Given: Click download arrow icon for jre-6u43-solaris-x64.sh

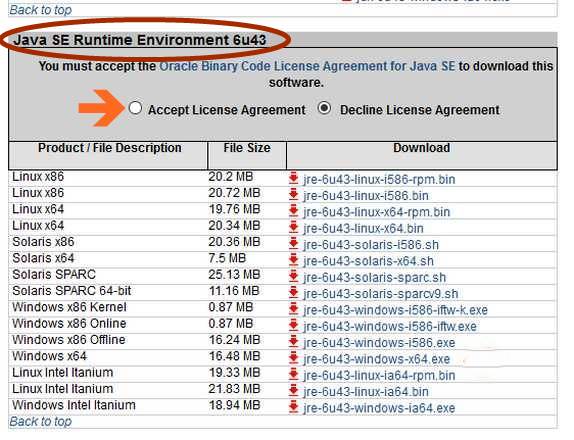Looking at the screenshot, I should 294,260.
